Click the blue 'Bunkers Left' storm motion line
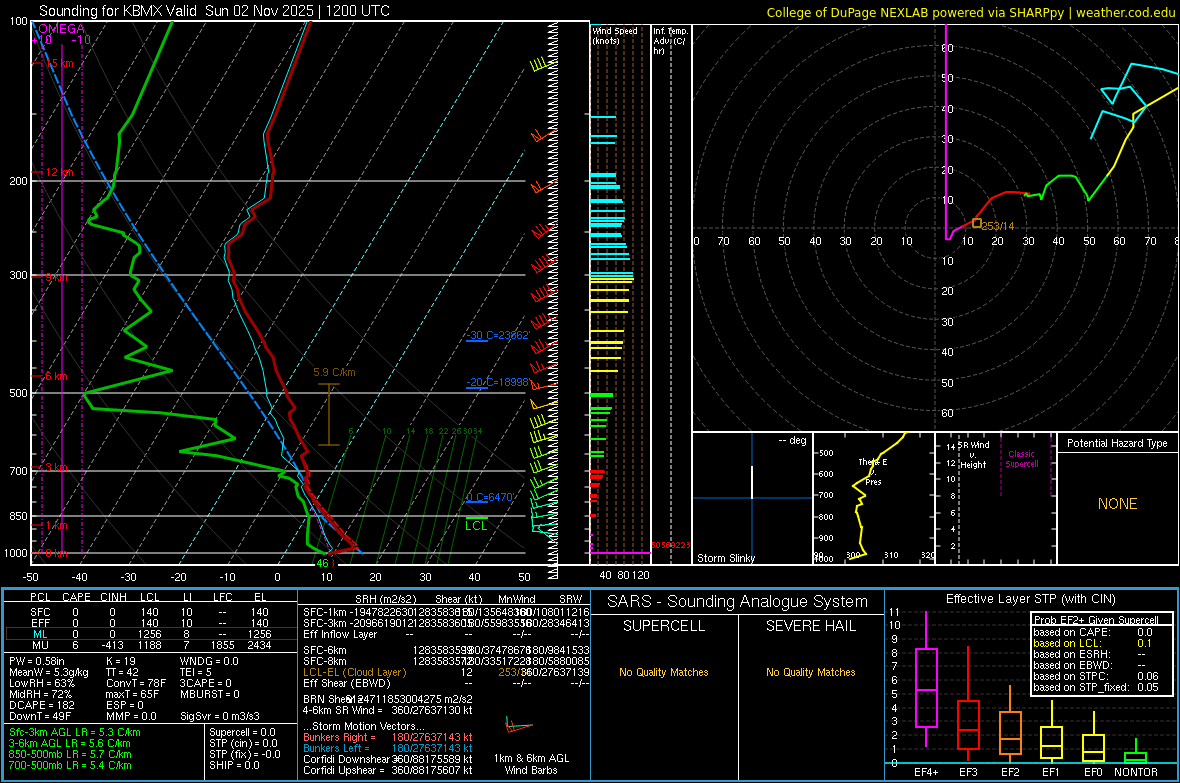This screenshot has height=783, width=1180. pos(388,748)
